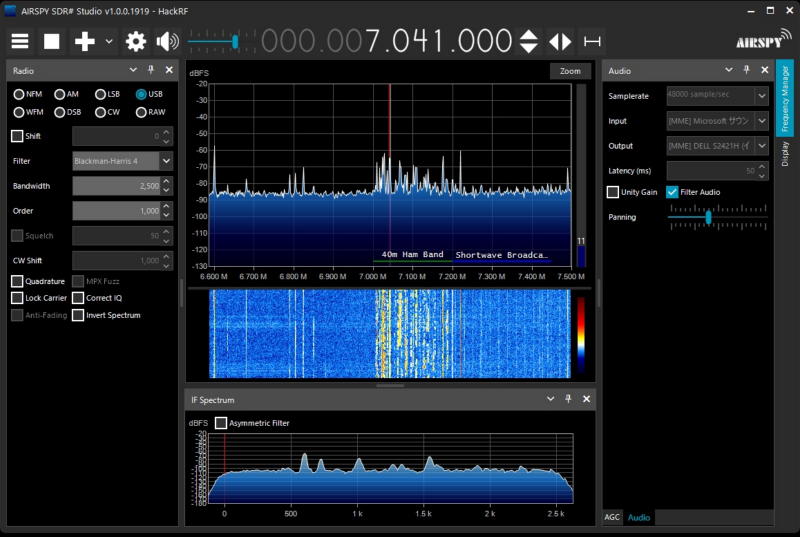Click Shortwave Broadcast band label
This screenshot has height=537, width=800.
(502, 255)
